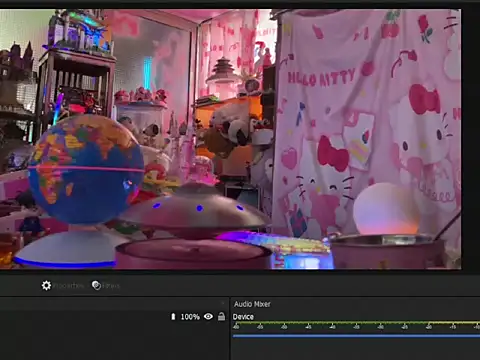Toggle source visibility eye icon

click(208, 316)
